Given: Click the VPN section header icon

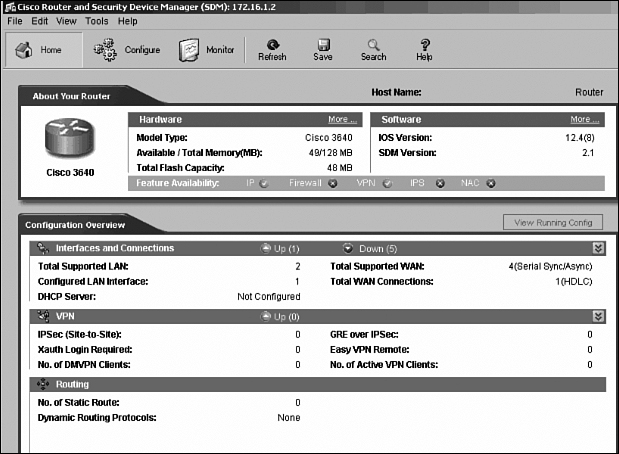Looking at the screenshot, I should coord(43,316).
